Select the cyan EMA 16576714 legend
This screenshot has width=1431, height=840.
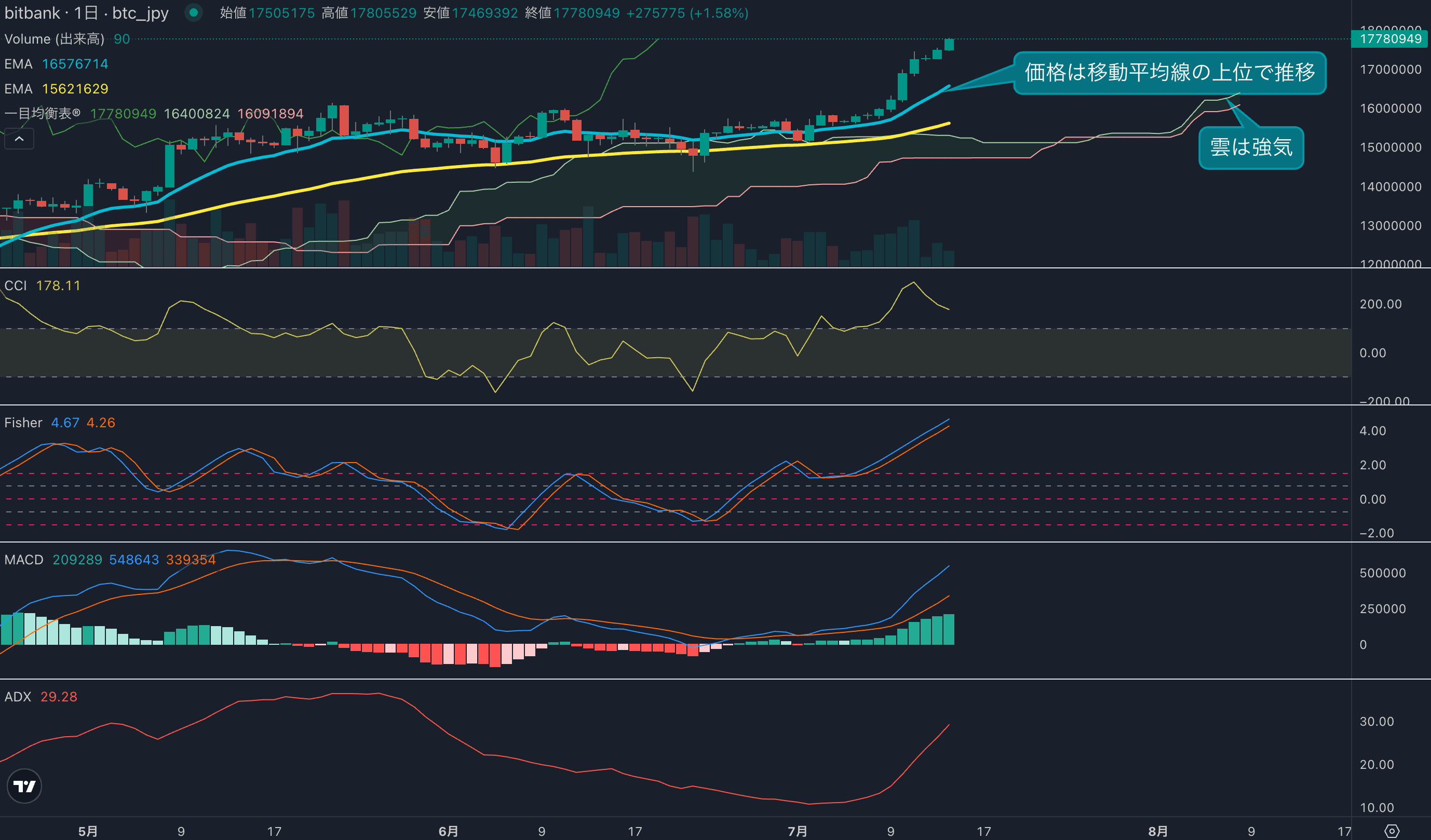[x=56, y=64]
